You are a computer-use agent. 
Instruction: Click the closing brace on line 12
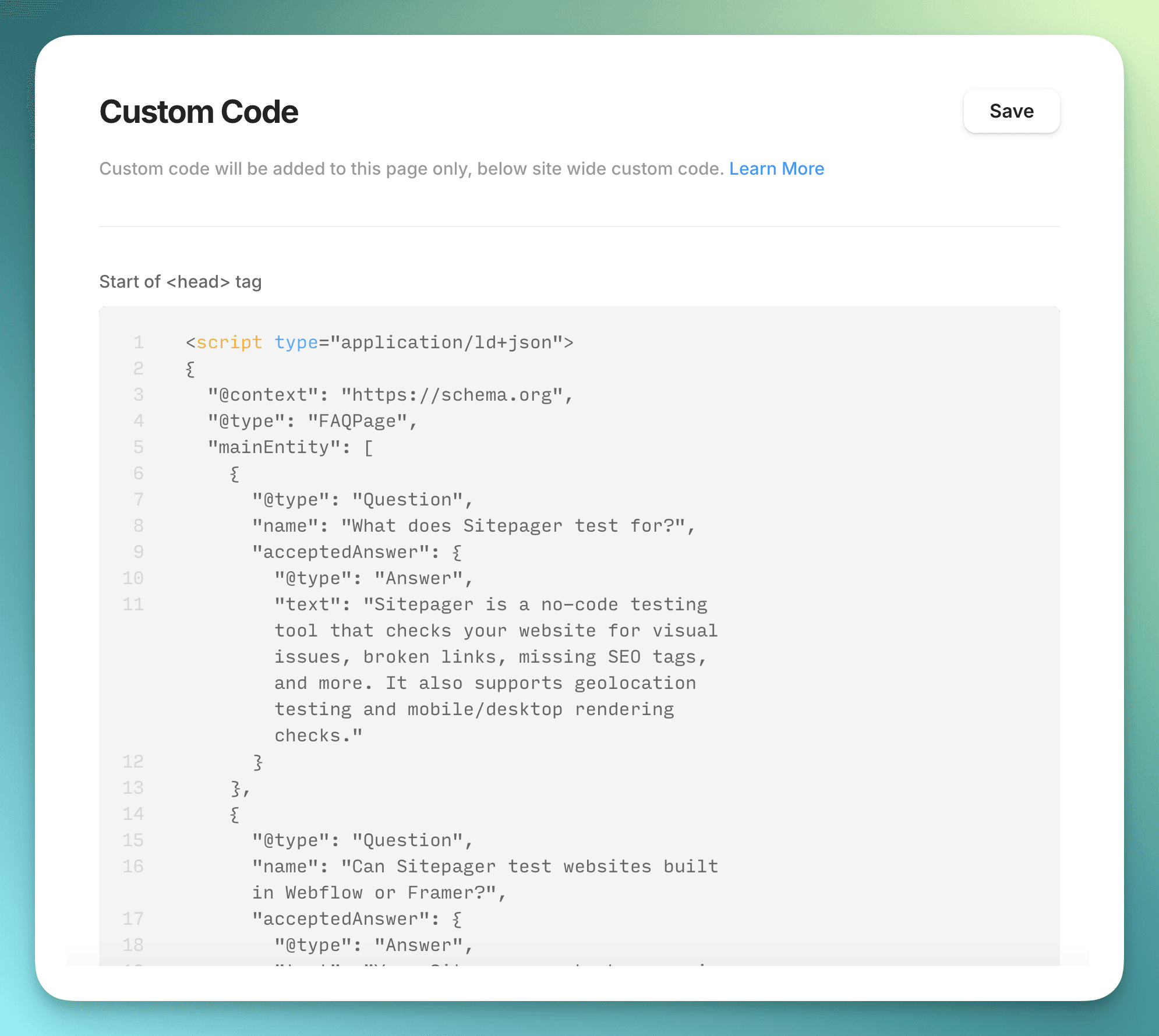(x=256, y=761)
